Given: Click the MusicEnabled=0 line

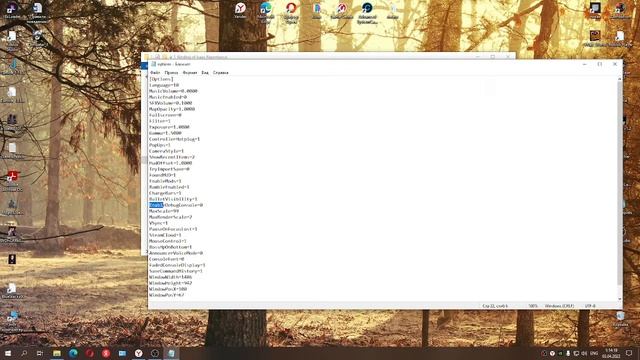Looking at the screenshot, I should (168, 97).
